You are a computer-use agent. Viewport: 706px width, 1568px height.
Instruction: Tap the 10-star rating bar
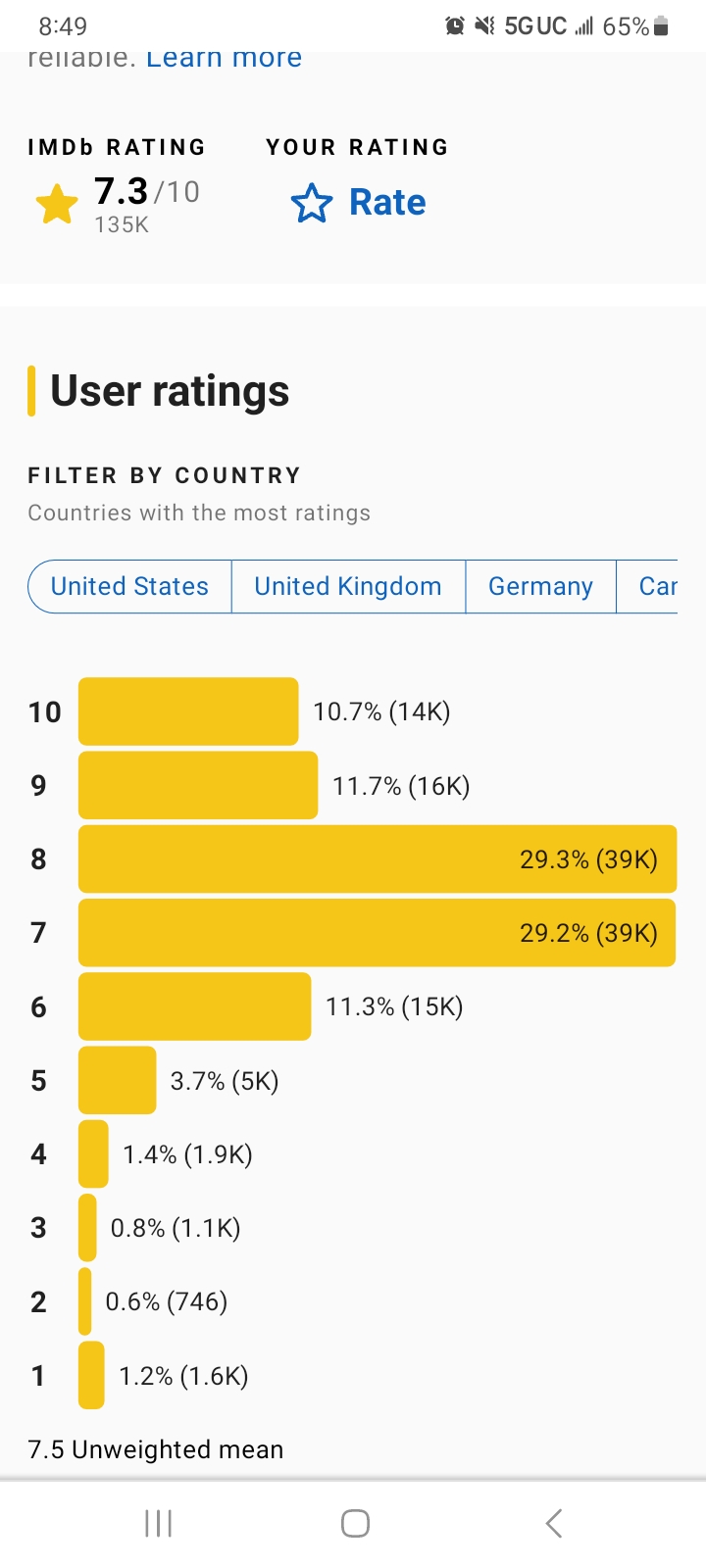188,711
